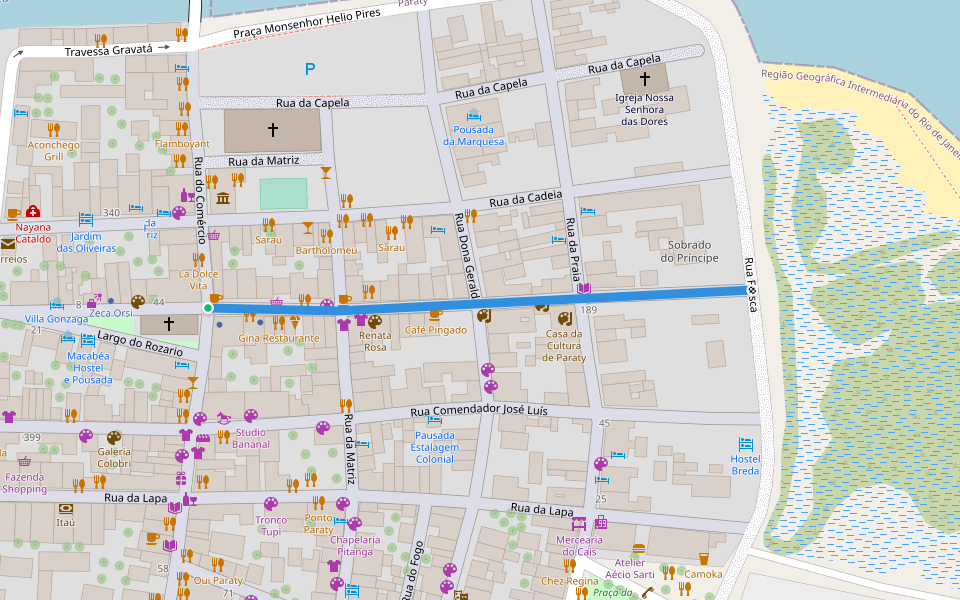
Task: Click the blue parking P icon
Action: click(310, 69)
